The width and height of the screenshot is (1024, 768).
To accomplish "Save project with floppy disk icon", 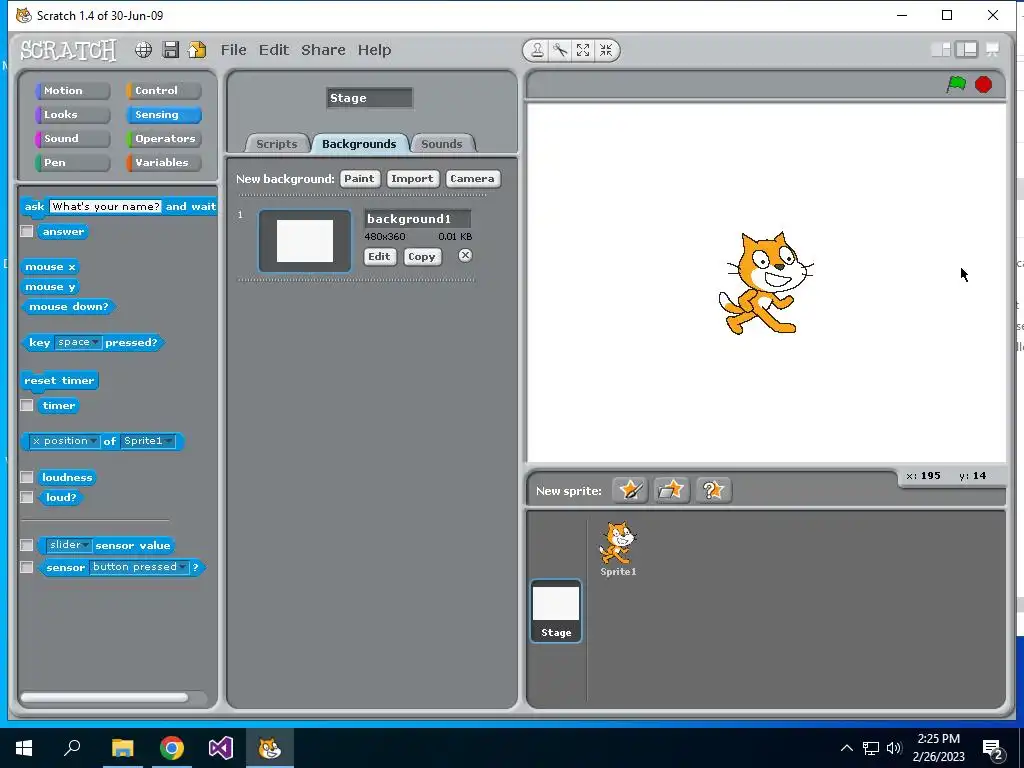I will coord(170,50).
